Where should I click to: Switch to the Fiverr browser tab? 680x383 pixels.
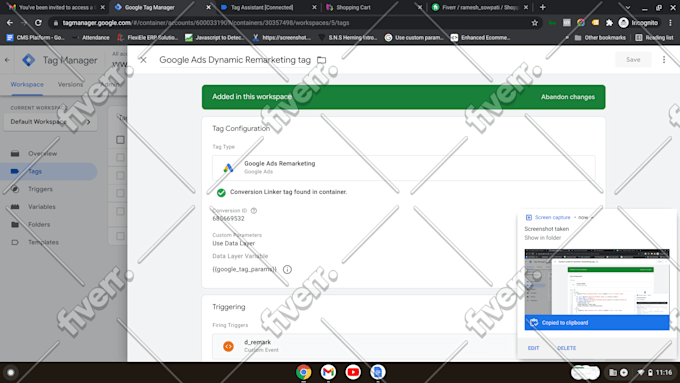point(479,7)
